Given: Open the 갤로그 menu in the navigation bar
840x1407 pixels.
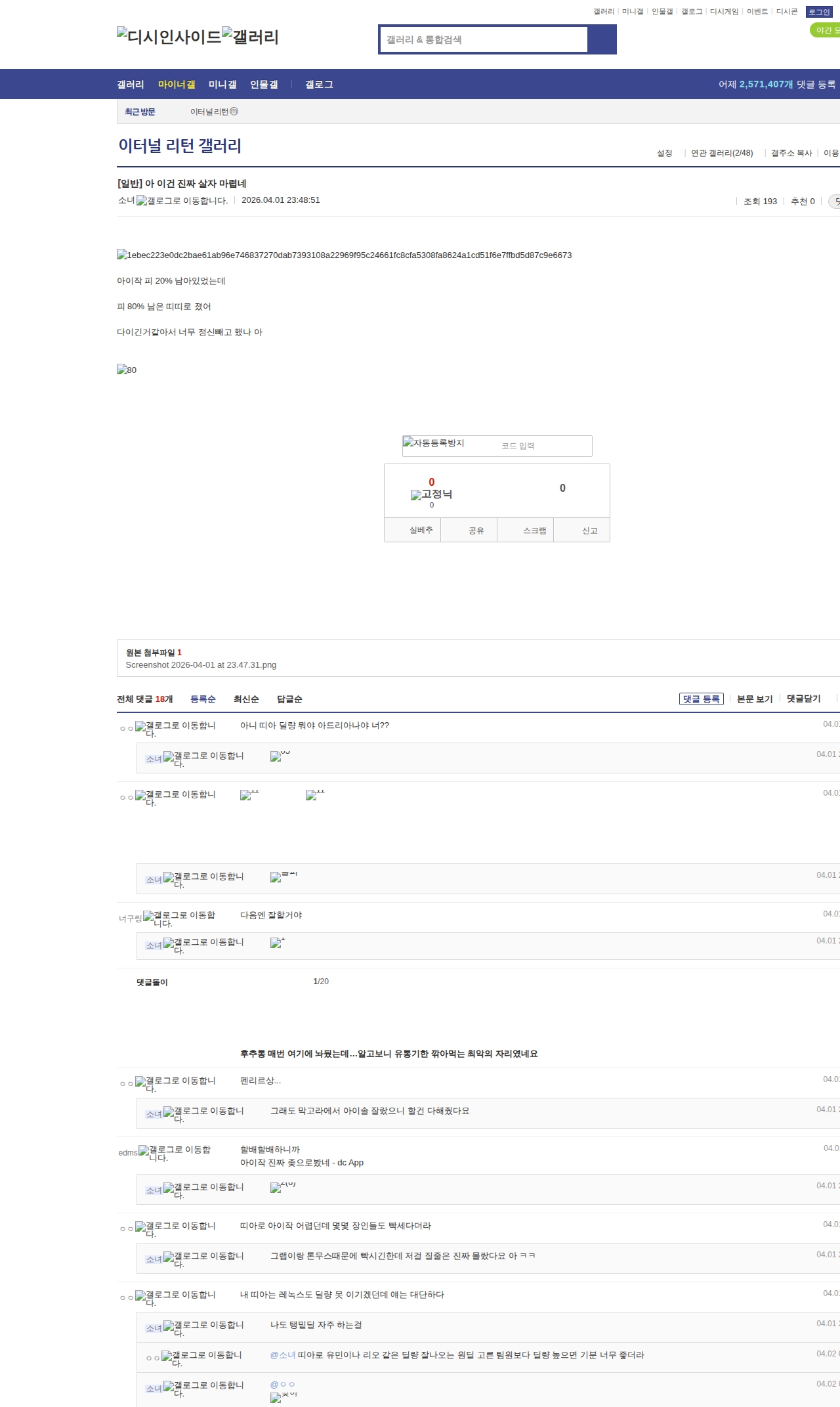Looking at the screenshot, I should point(319,84).
